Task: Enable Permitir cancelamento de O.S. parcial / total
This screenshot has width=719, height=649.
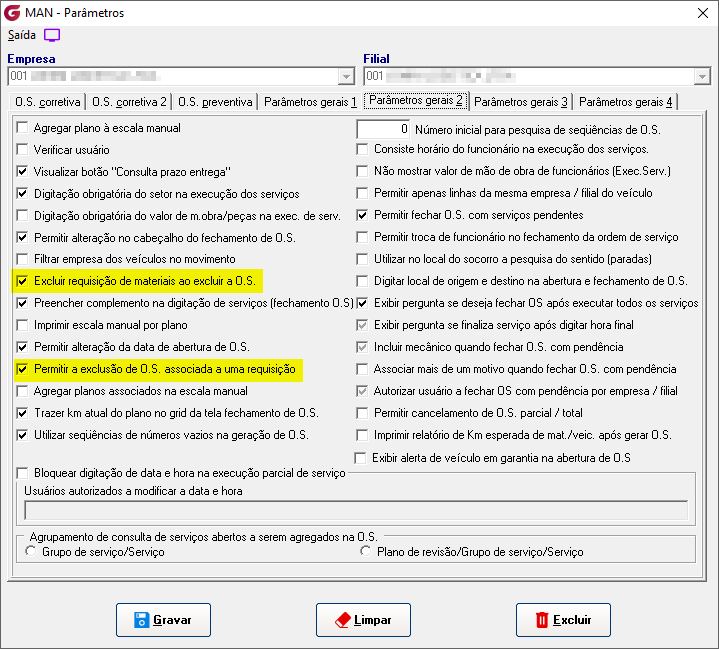Action: click(362, 413)
